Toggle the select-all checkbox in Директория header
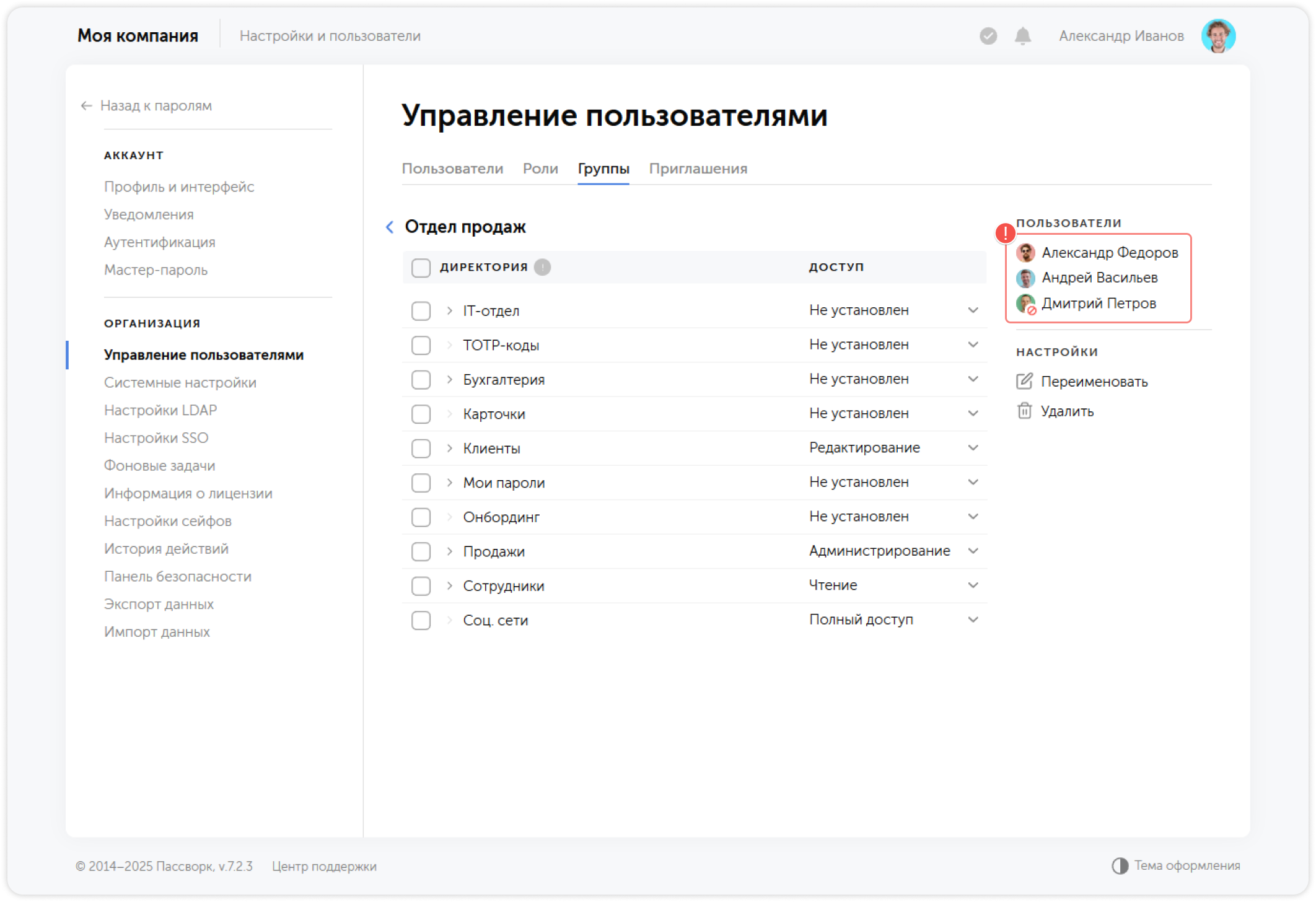 [x=421, y=267]
